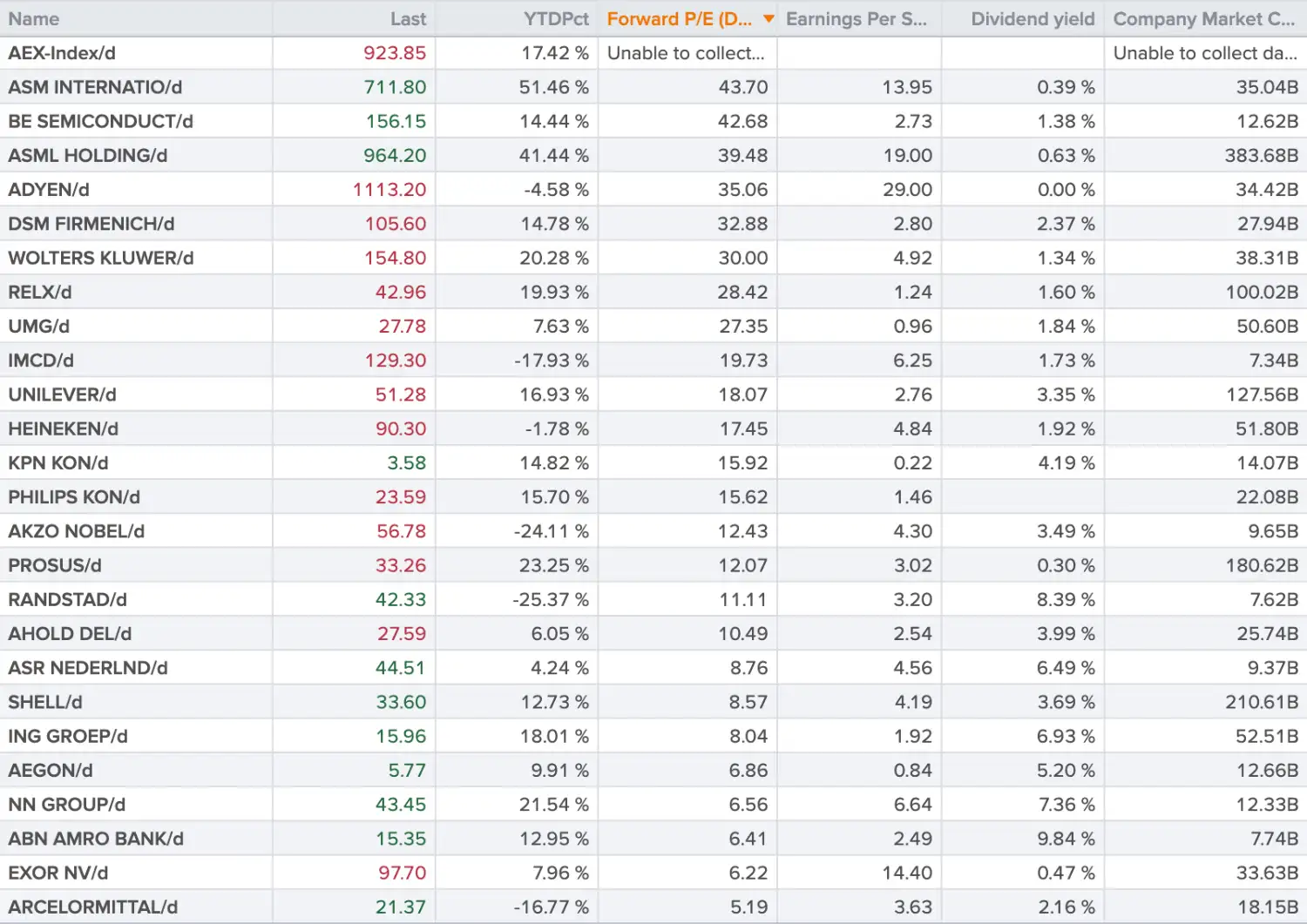Image resolution: width=1307 pixels, height=924 pixels.
Task: Select the AHOLD DEL/d row name
Action: click(x=70, y=633)
